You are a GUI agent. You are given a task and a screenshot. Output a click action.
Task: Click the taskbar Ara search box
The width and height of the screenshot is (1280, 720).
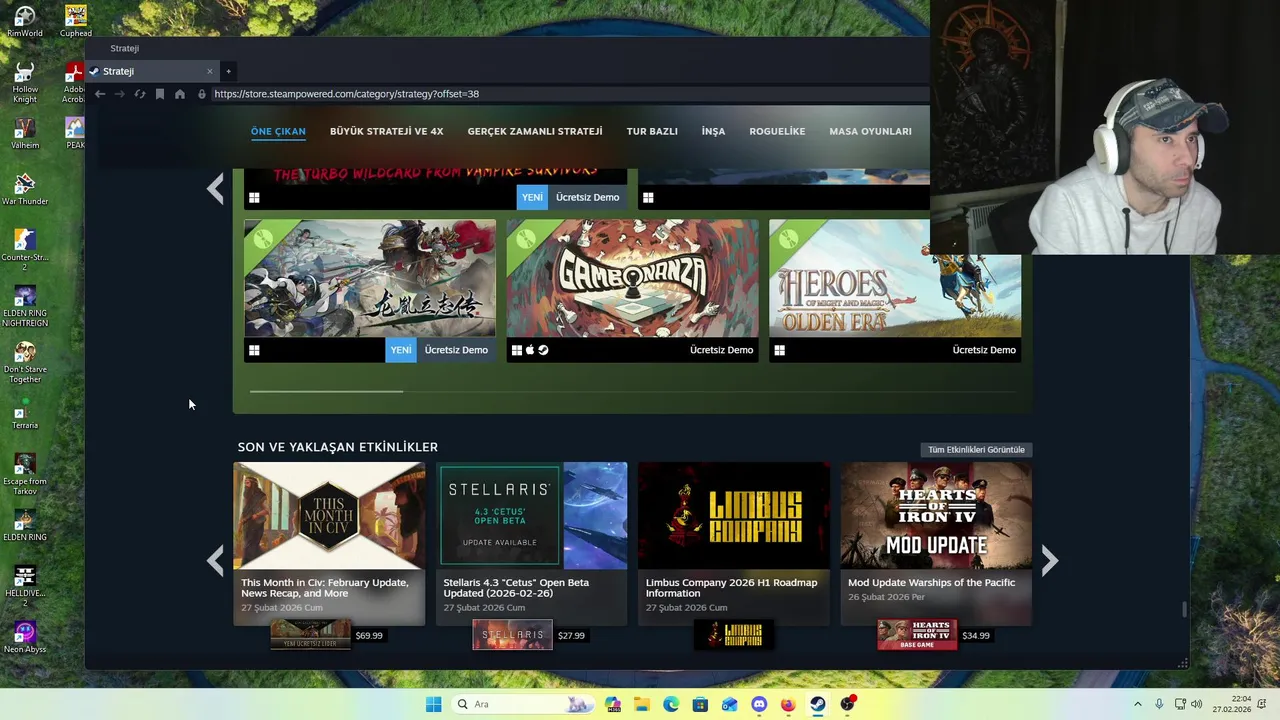coord(523,704)
